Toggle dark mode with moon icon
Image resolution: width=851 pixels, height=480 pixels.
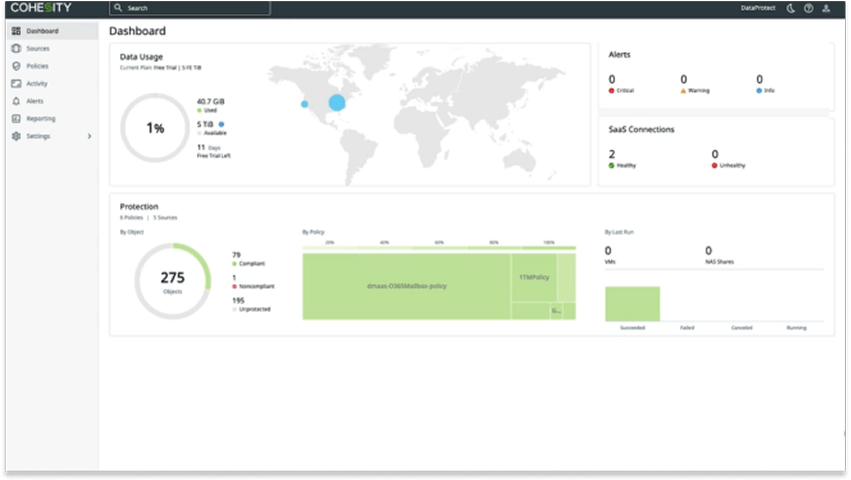[790, 8]
